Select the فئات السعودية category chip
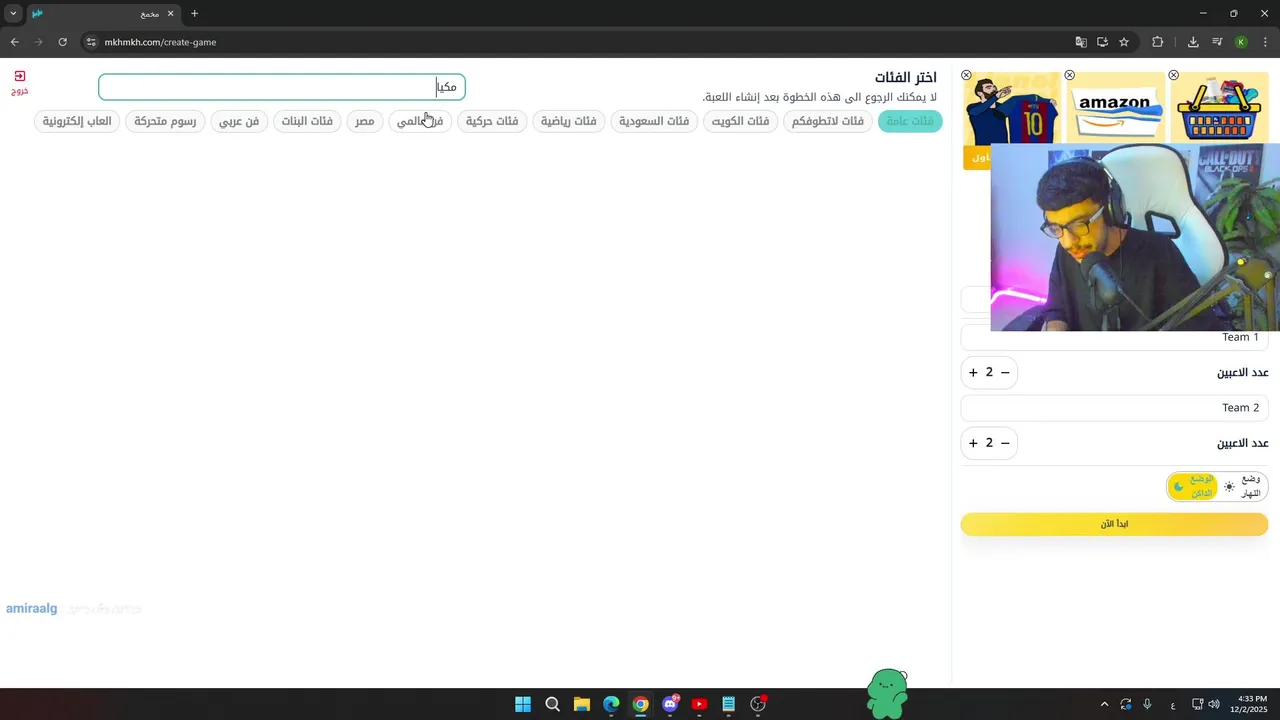Image resolution: width=1280 pixels, height=720 pixels. (x=654, y=121)
